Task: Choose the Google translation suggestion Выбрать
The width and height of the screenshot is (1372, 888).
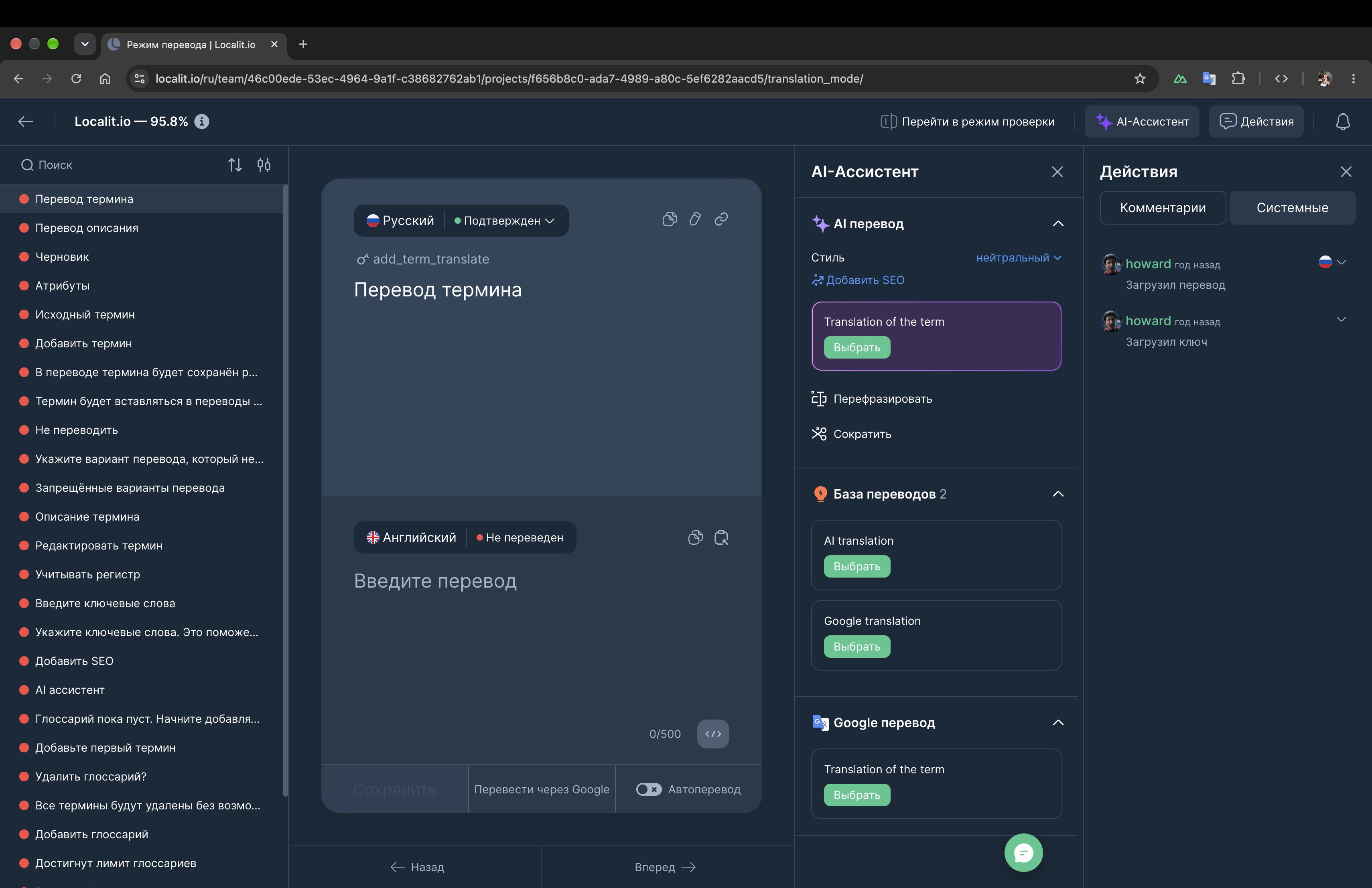Action: (856, 647)
